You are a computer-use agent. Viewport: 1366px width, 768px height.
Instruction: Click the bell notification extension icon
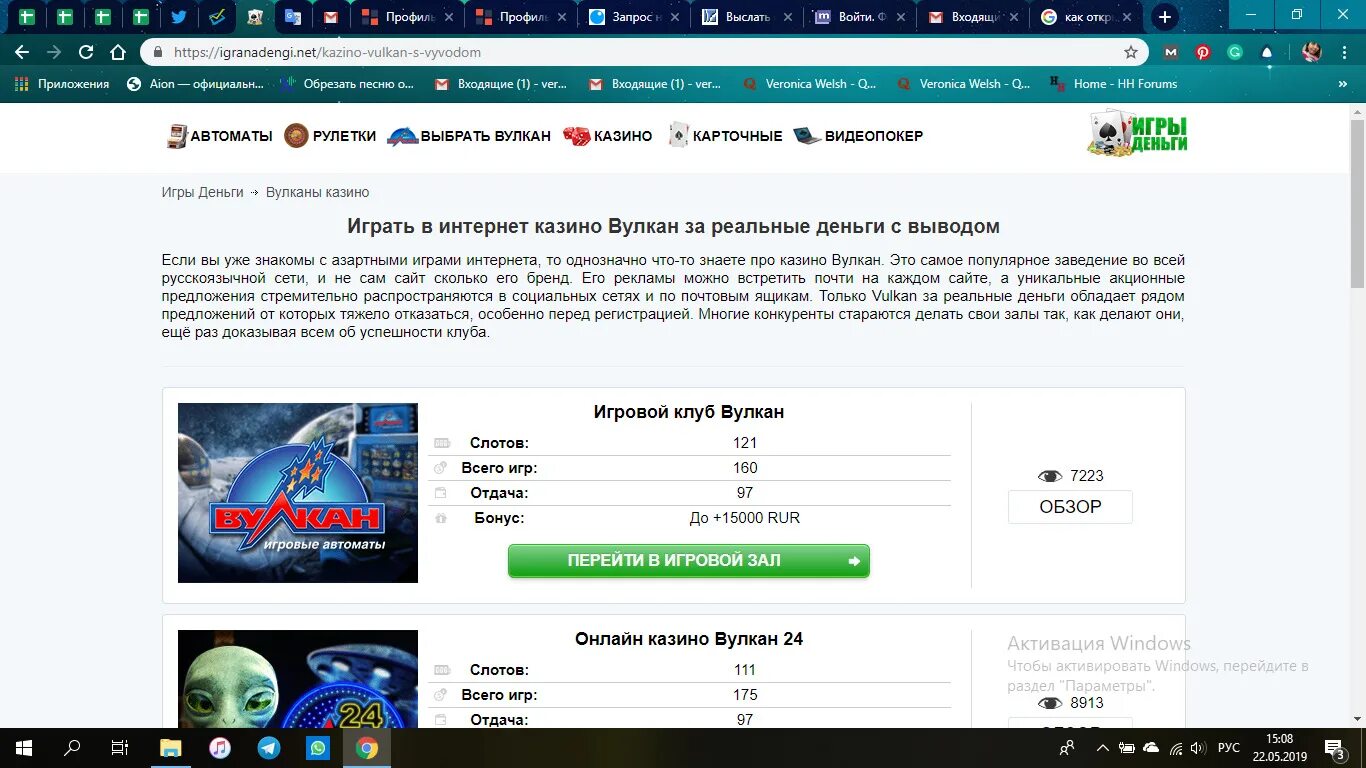tap(1267, 52)
